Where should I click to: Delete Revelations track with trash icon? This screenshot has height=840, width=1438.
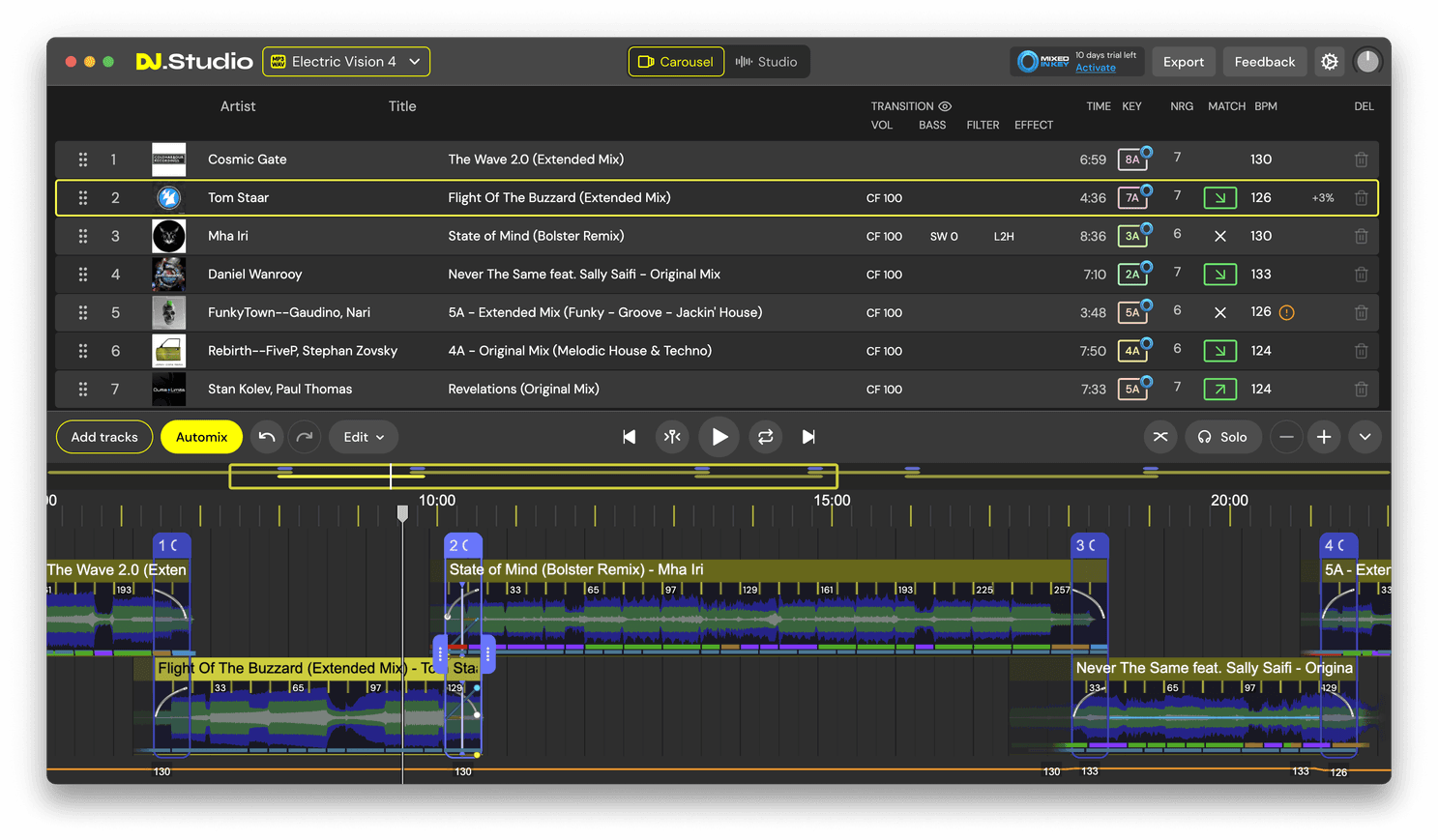(1361, 390)
